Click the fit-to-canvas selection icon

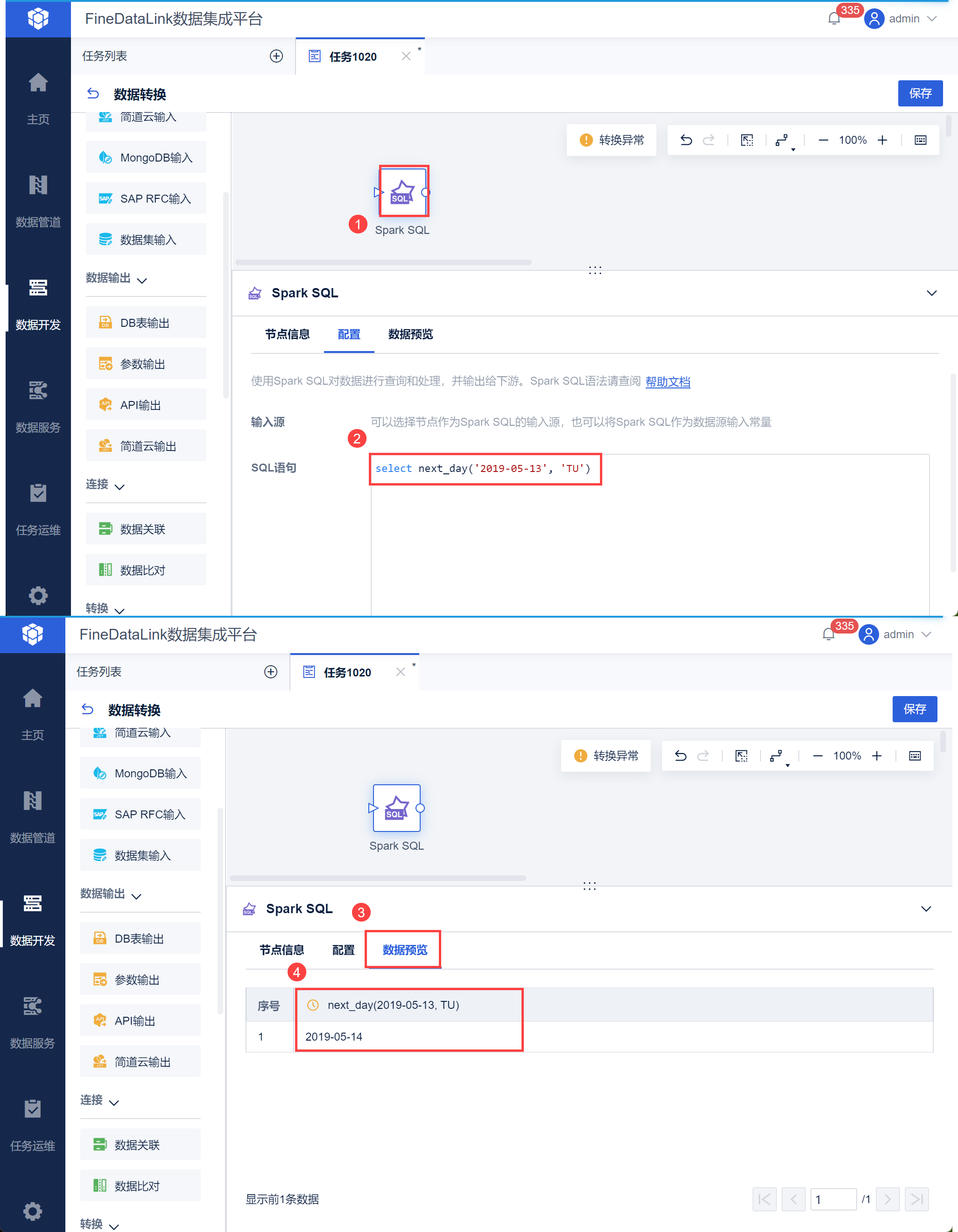point(747,140)
